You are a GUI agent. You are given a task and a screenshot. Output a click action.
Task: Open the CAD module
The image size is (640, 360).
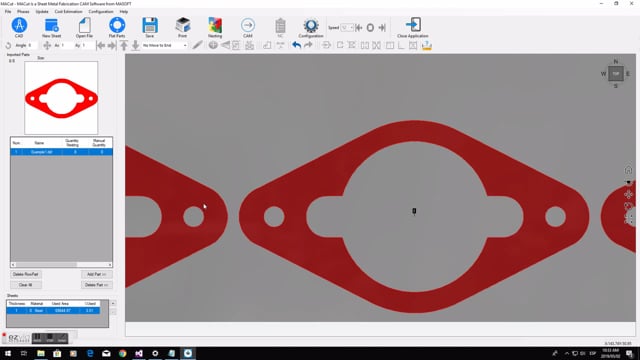coord(19,27)
